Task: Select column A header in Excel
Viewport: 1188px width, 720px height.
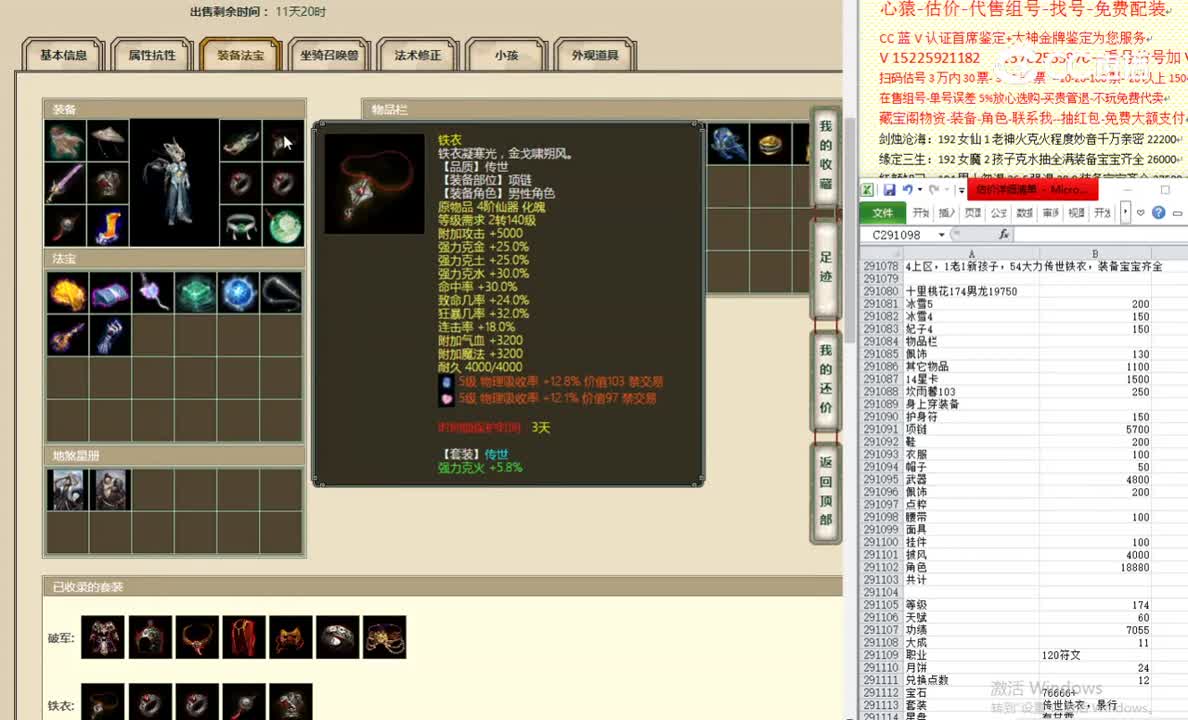Action: pyautogui.click(x=971, y=253)
